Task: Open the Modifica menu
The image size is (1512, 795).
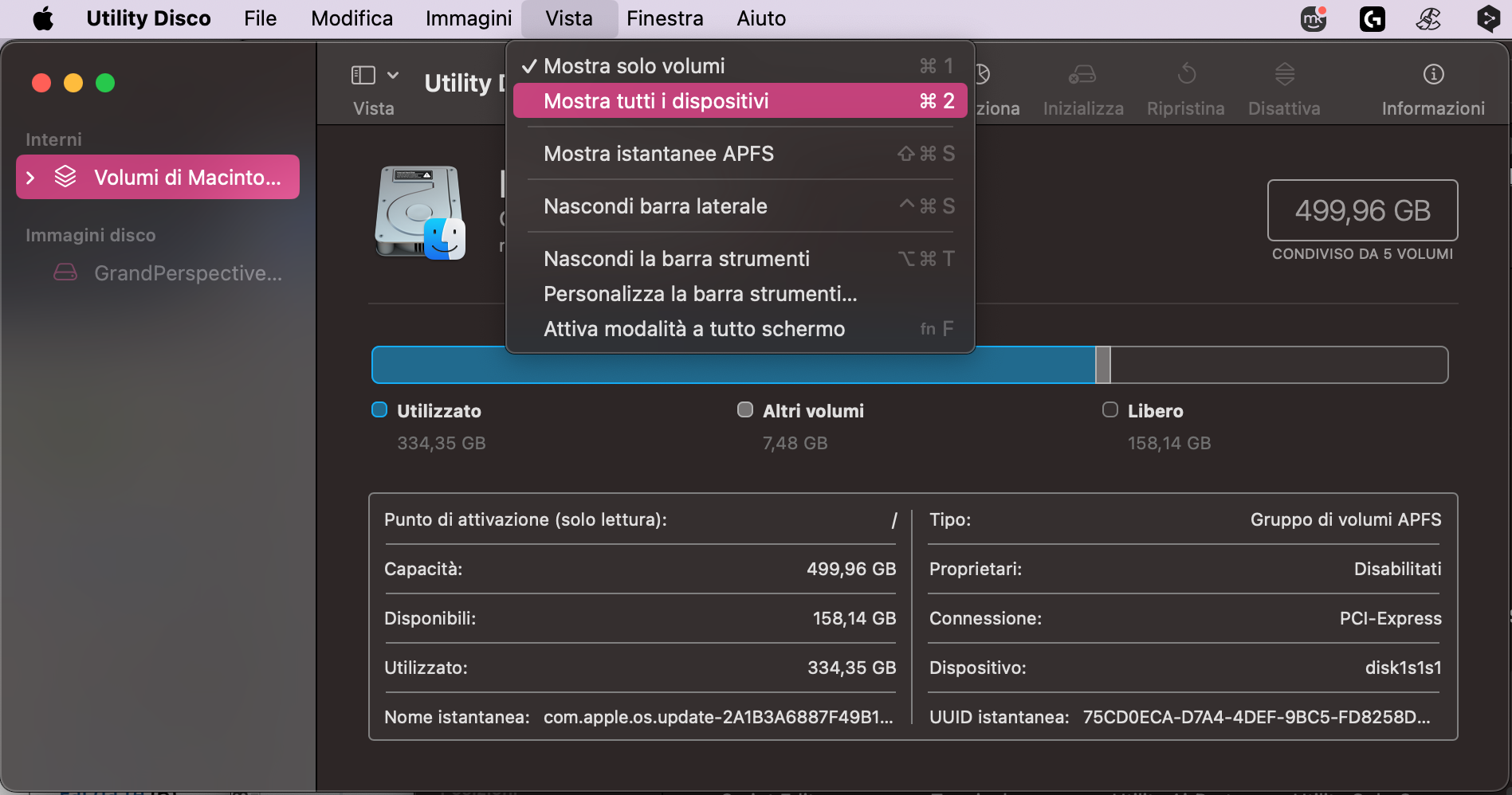Action: click(x=351, y=18)
